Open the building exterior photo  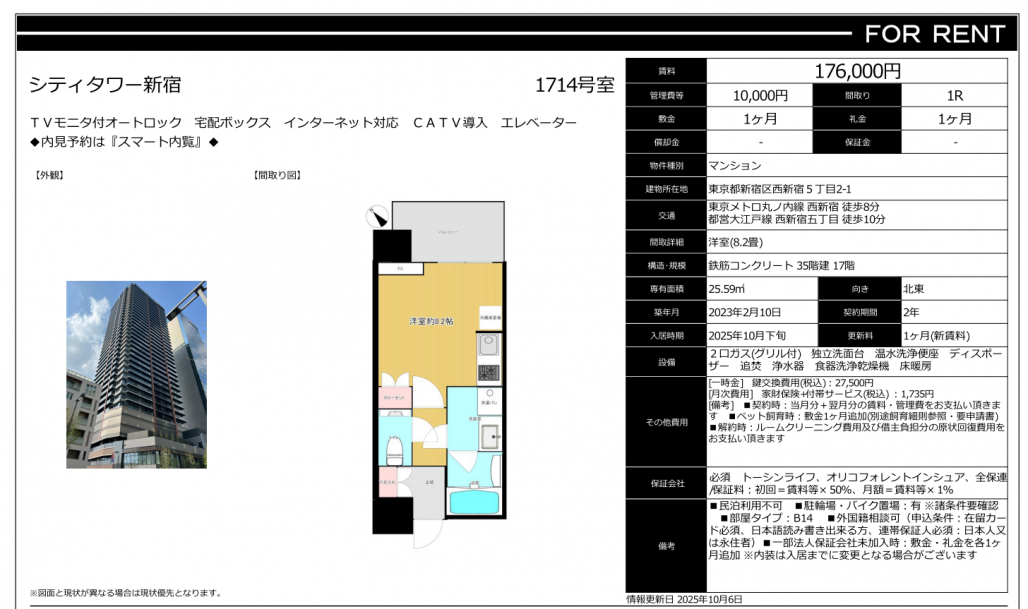136,375
